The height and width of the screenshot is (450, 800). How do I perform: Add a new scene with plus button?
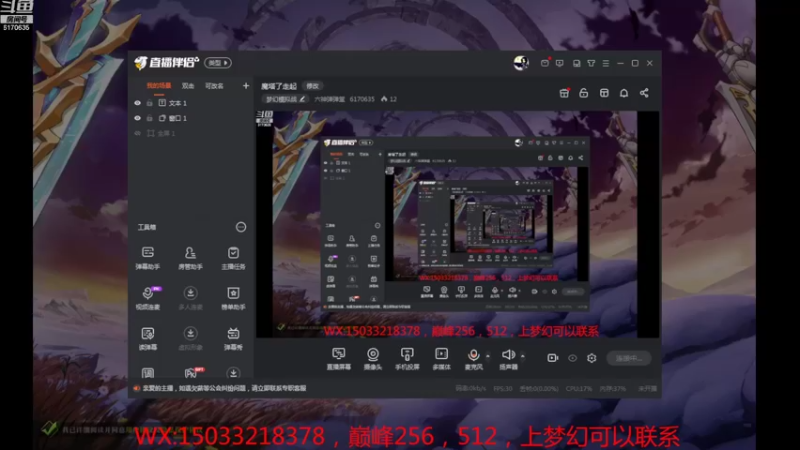(246, 86)
